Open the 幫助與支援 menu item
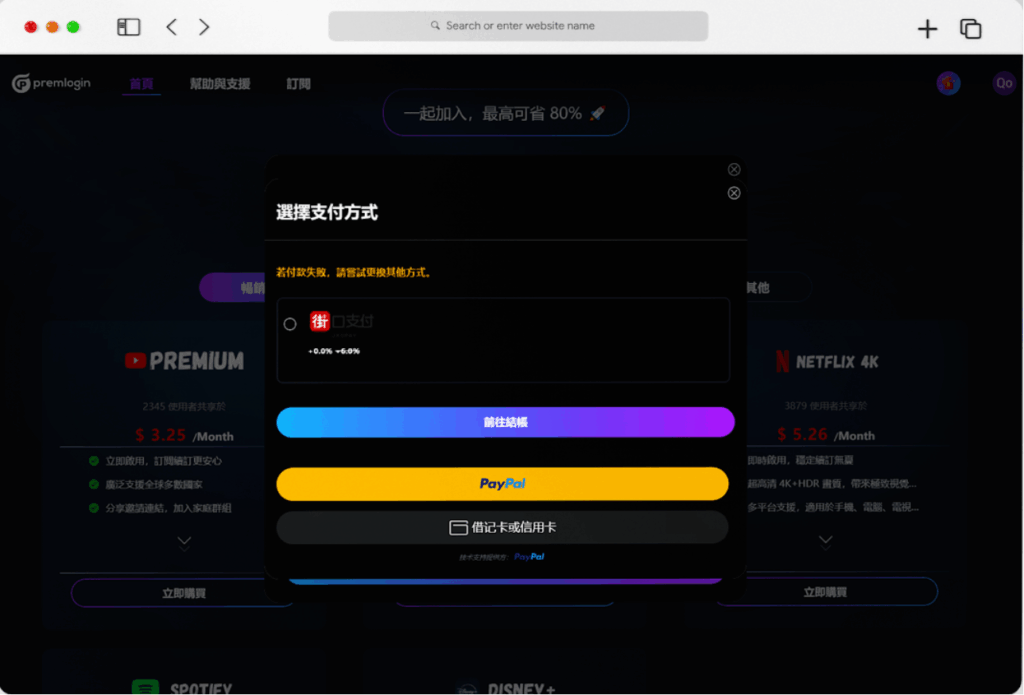Screen dimensions: 1024x695 pyautogui.click(x=220, y=84)
